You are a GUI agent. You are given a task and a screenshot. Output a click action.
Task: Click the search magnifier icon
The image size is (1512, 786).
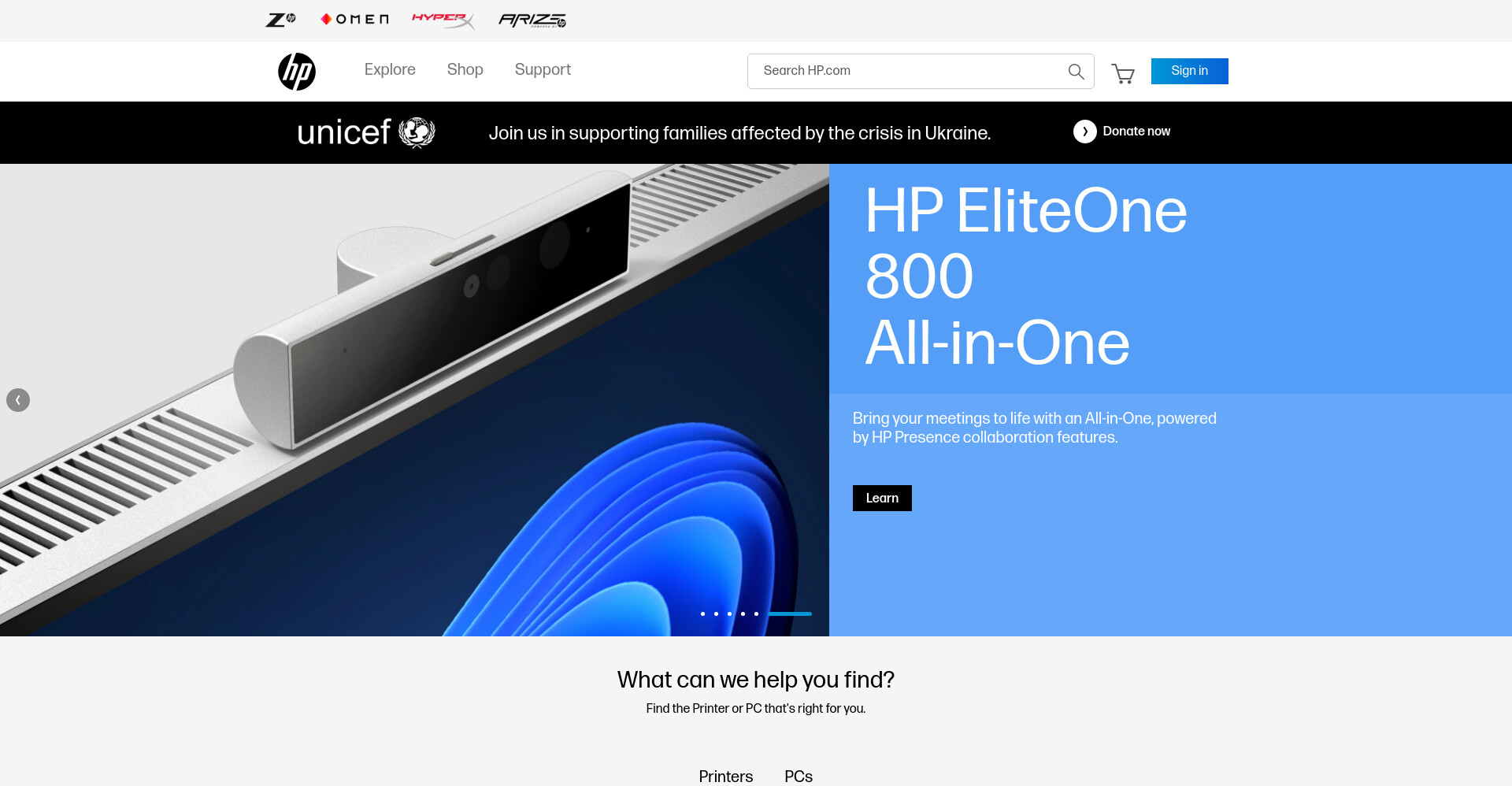pos(1076,72)
